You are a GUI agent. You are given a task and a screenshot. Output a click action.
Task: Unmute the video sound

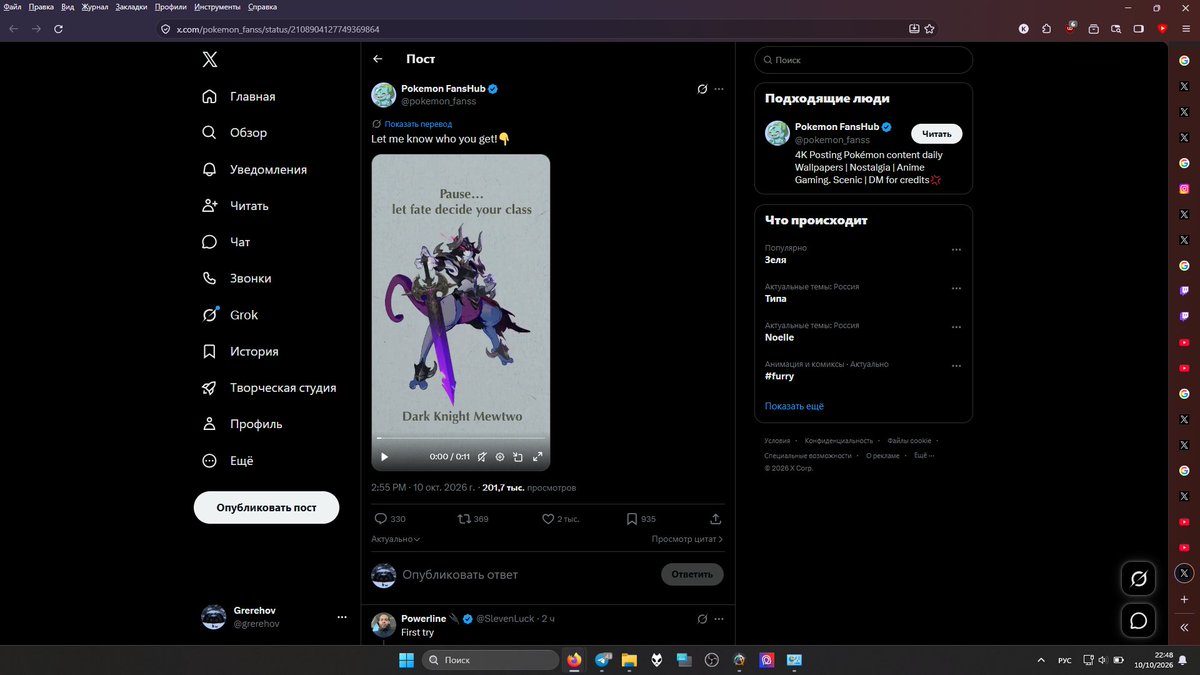click(481, 457)
